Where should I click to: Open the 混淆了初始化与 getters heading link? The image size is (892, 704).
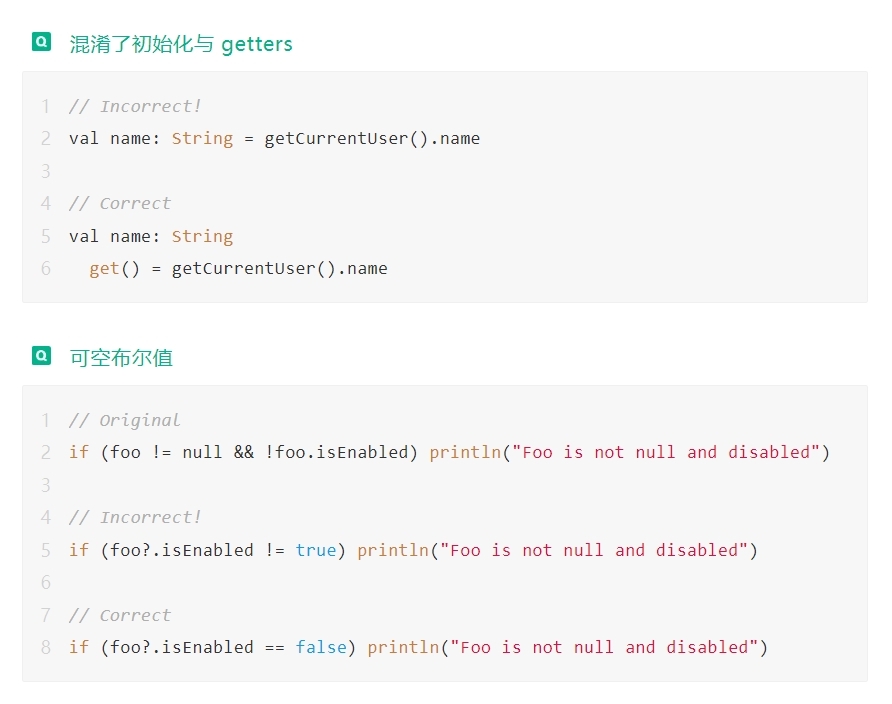point(181,44)
